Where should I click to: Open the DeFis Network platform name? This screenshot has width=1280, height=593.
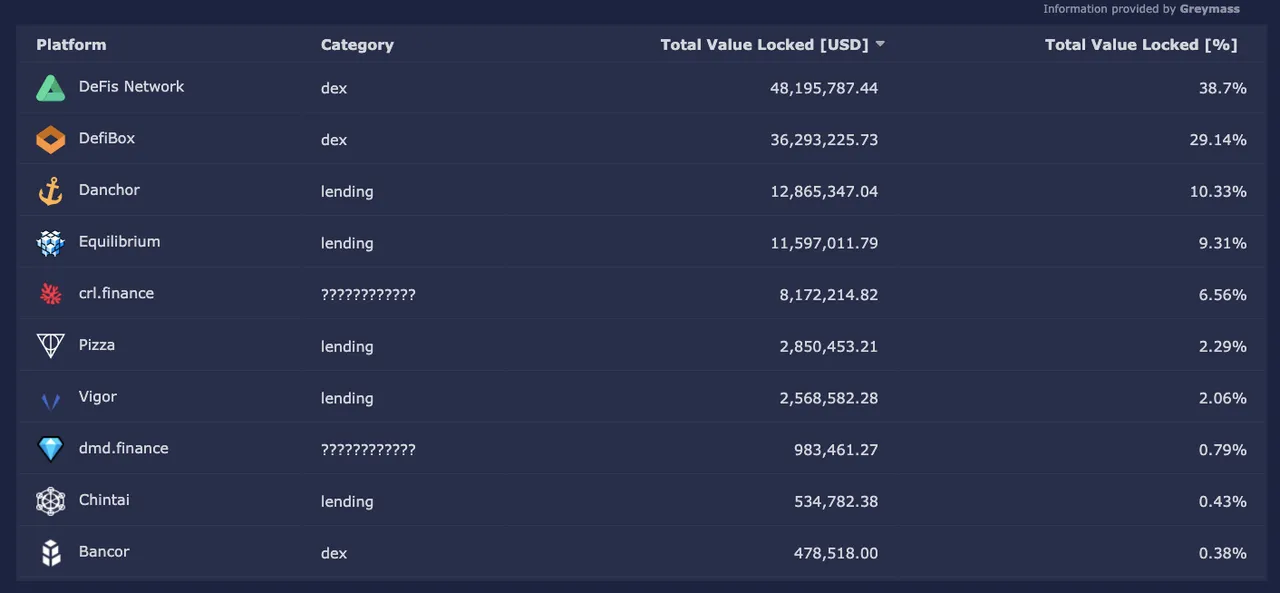coord(131,87)
